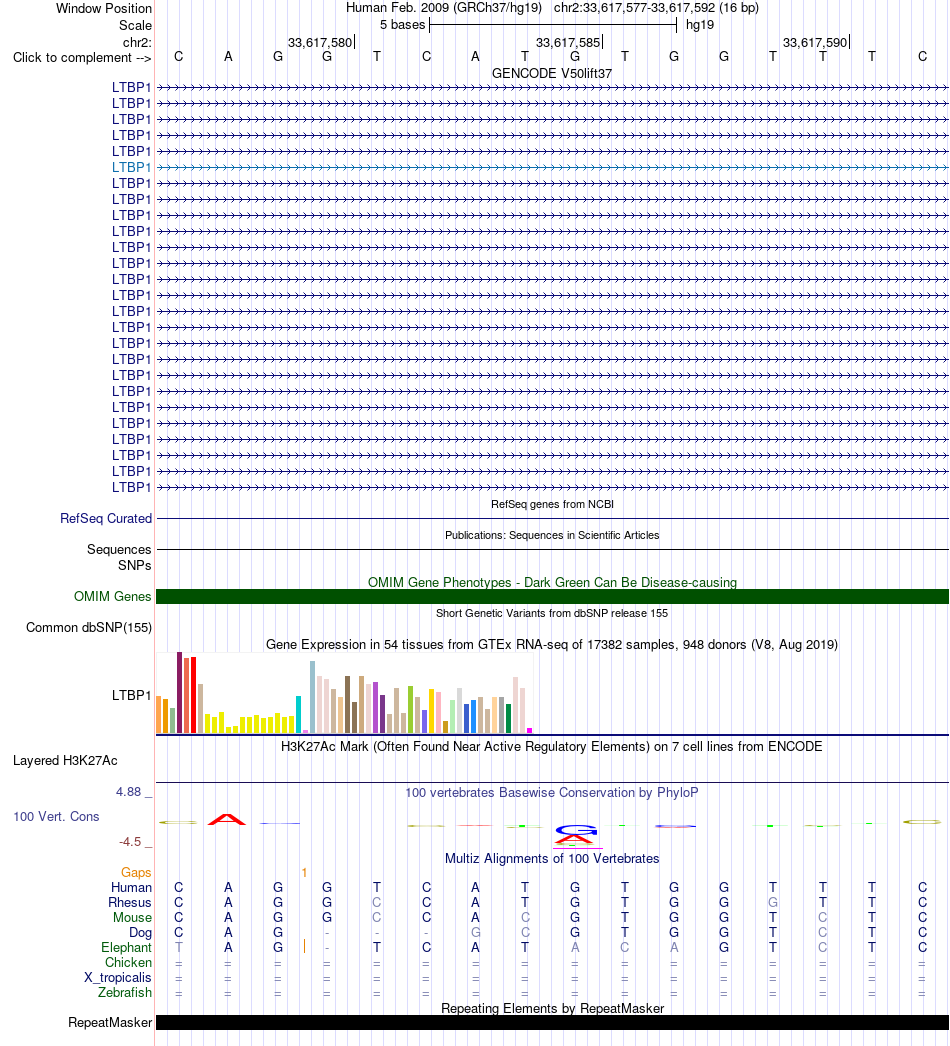Viewport: 950px width, 1046px height.
Task: Click the orange 'Gaps' row label
Action: (136, 873)
